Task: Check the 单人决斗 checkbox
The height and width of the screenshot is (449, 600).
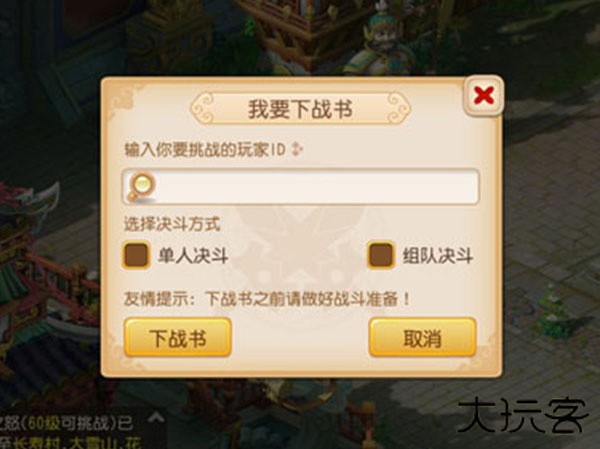Action: (136, 255)
